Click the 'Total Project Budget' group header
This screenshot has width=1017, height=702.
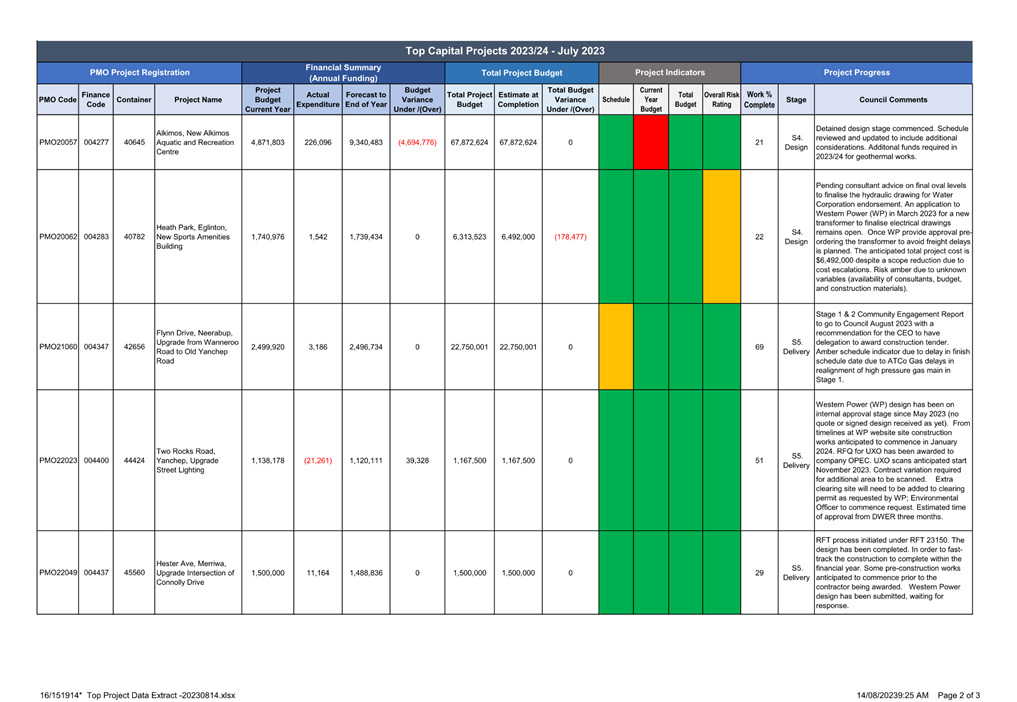tap(521, 73)
